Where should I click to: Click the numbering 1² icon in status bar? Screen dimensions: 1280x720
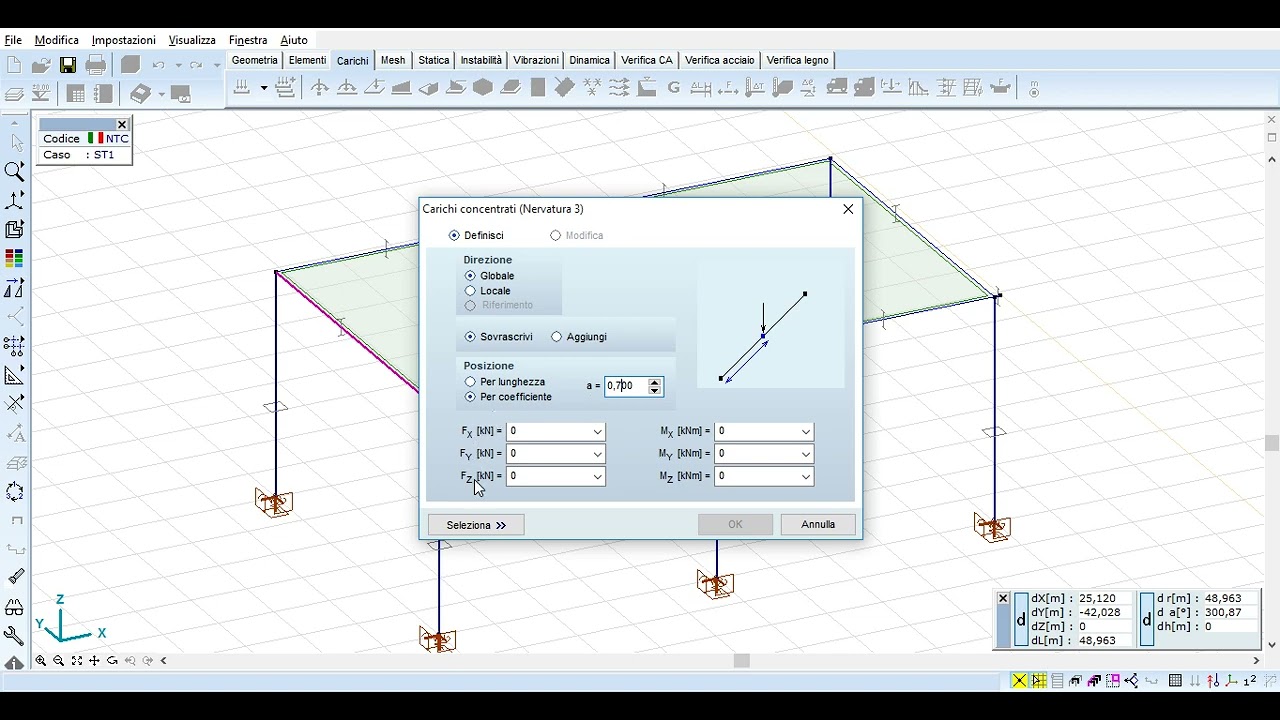[x=1249, y=681]
